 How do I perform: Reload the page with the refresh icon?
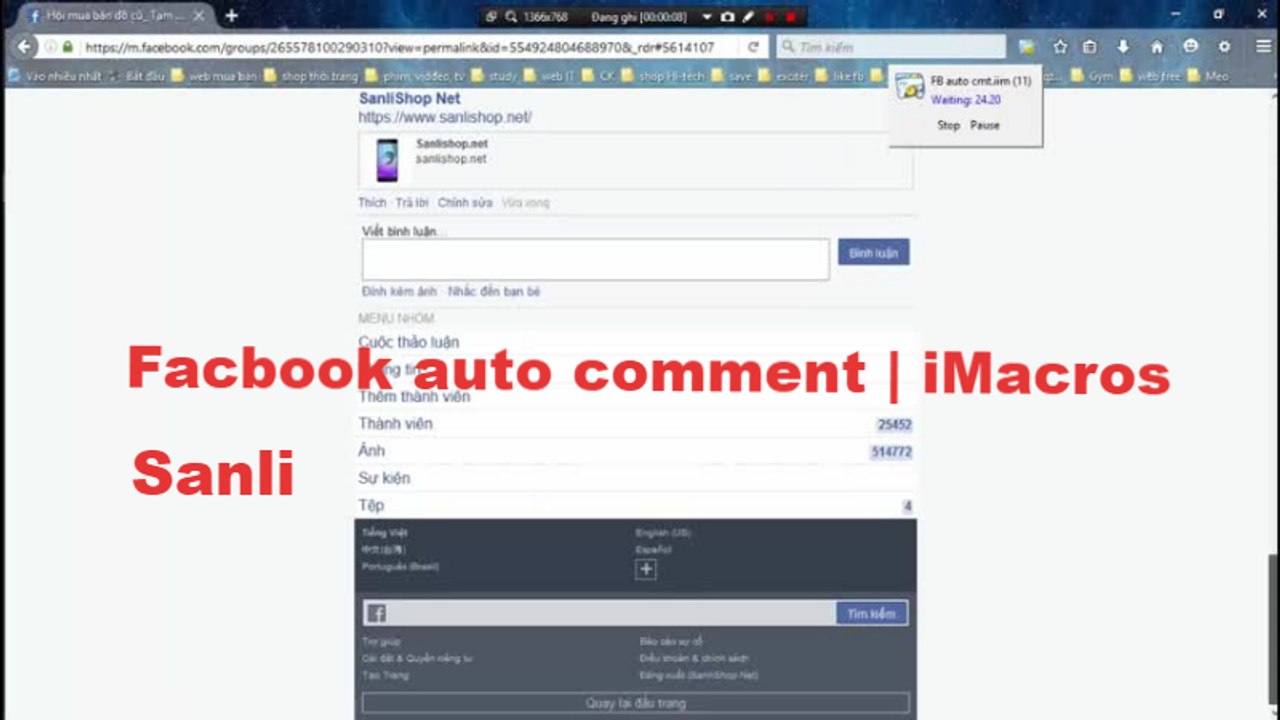tap(754, 47)
